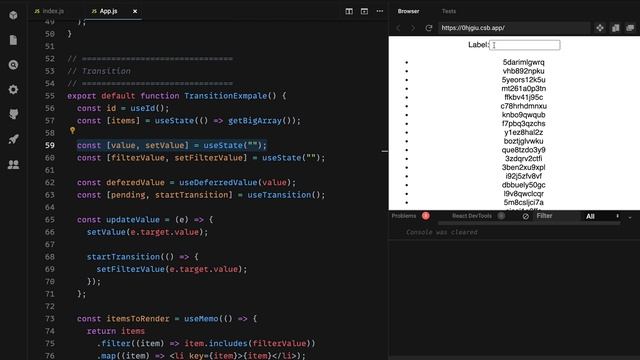Switch to the Tests tab
This screenshot has width=640, height=360.
click(449, 11)
